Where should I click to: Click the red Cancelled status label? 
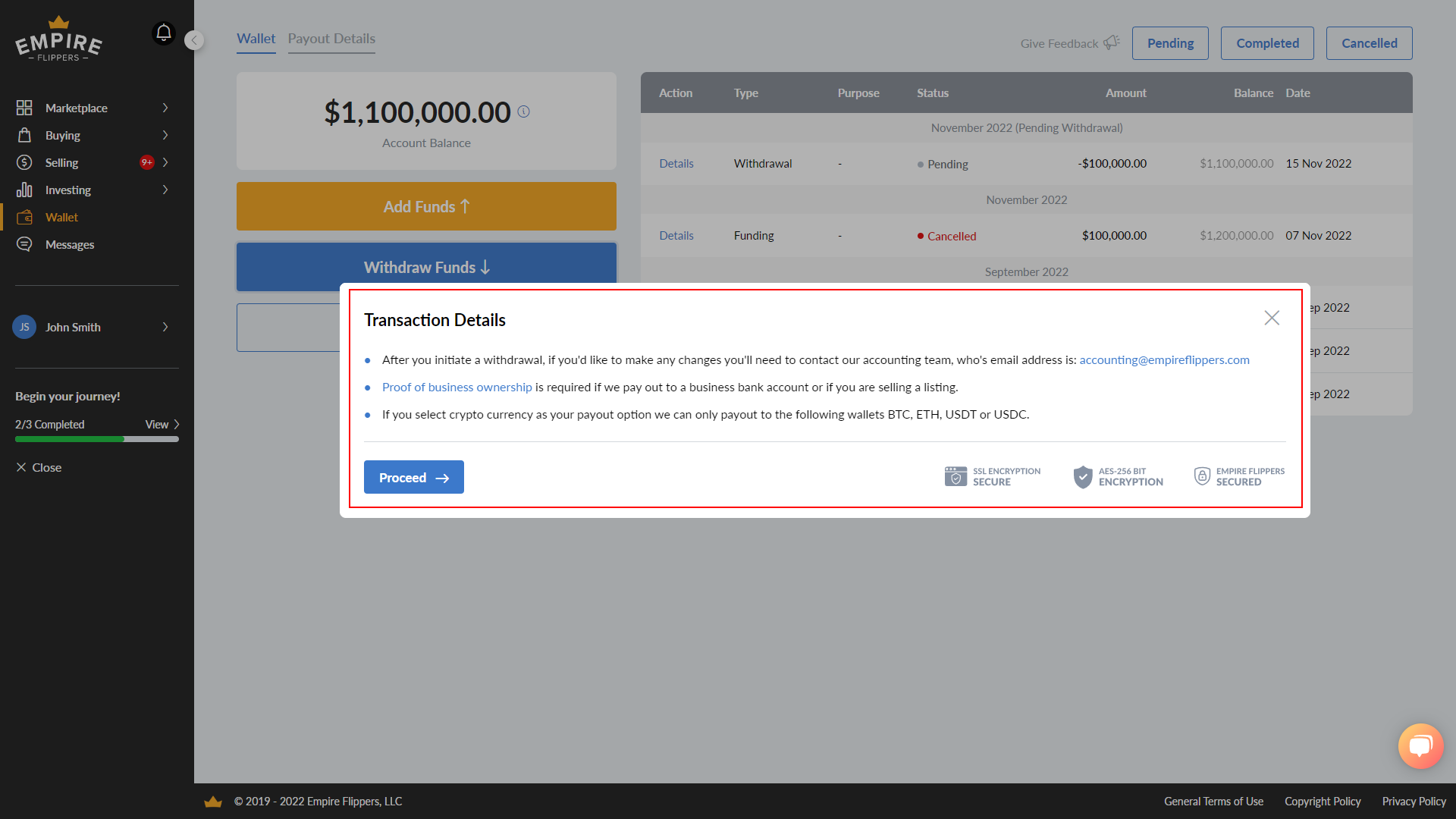tap(947, 236)
